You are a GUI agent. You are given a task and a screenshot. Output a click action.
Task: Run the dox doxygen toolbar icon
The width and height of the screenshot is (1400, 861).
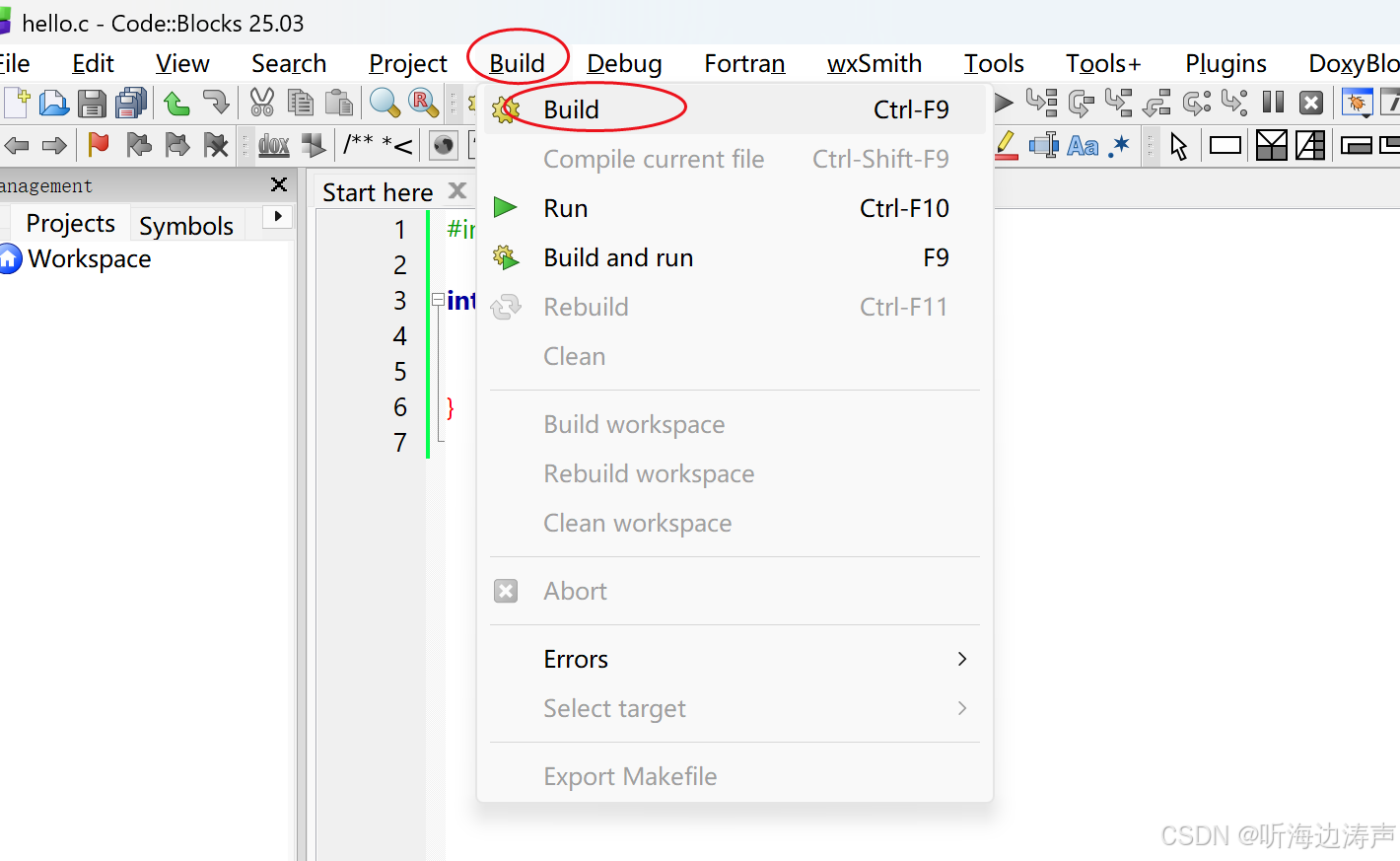click(273, 145)
